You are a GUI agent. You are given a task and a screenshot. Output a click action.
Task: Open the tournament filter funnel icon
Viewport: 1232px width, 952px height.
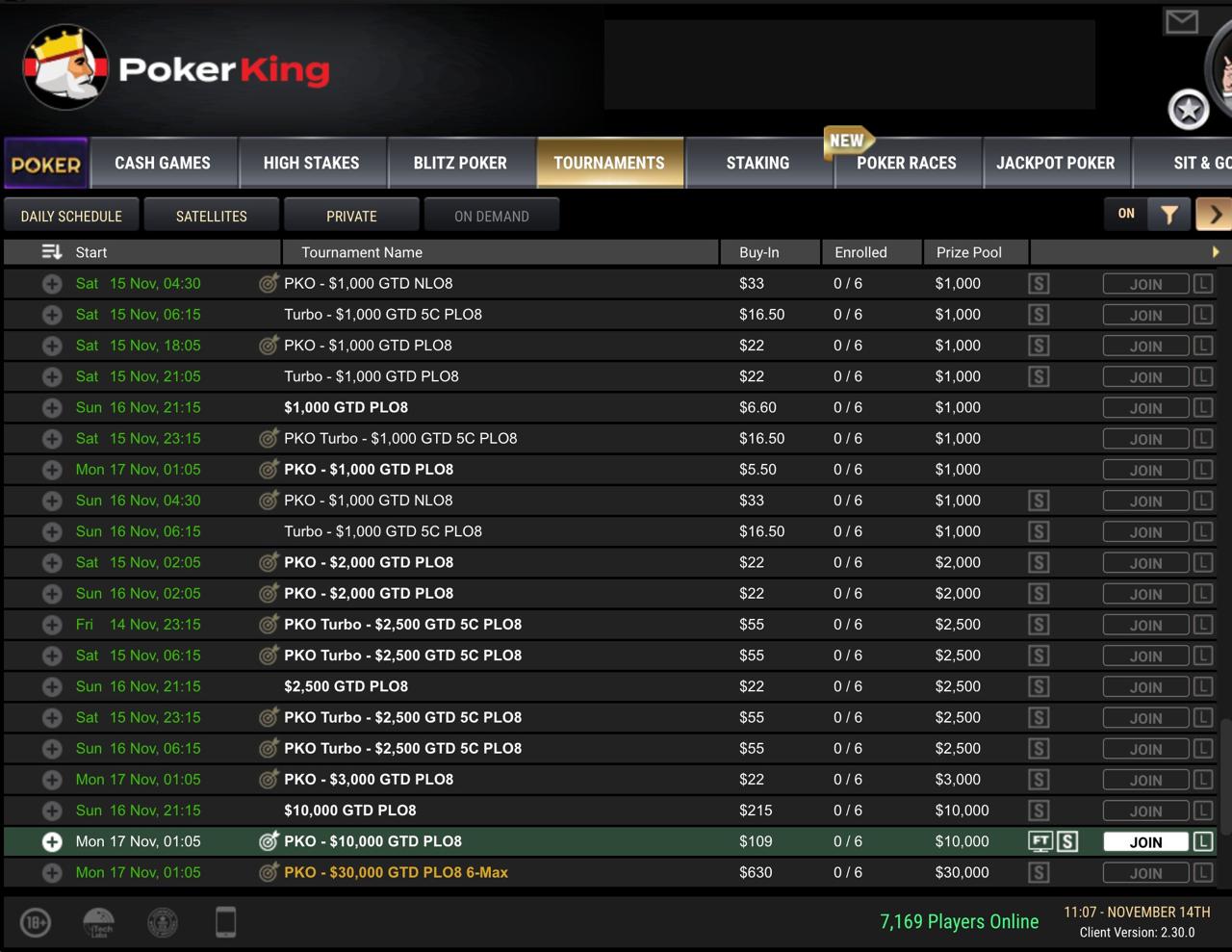[1168, 215]
